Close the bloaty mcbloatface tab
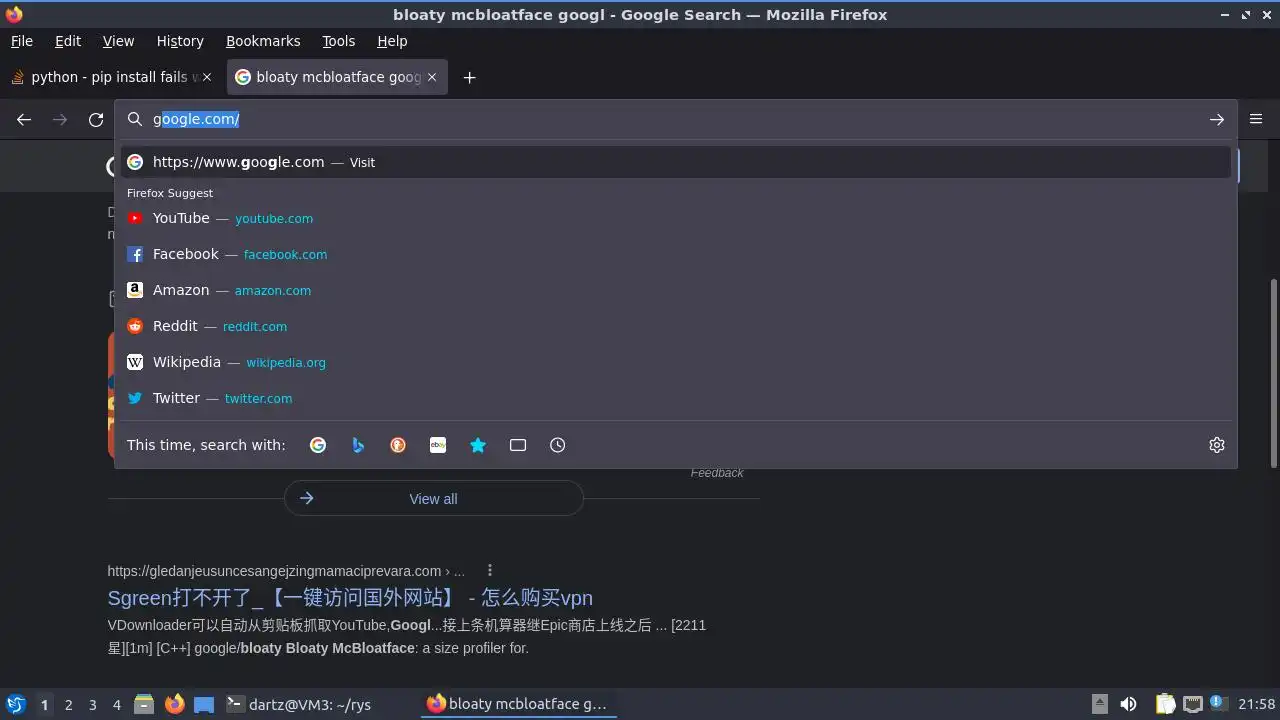 (x=432, y=77)
